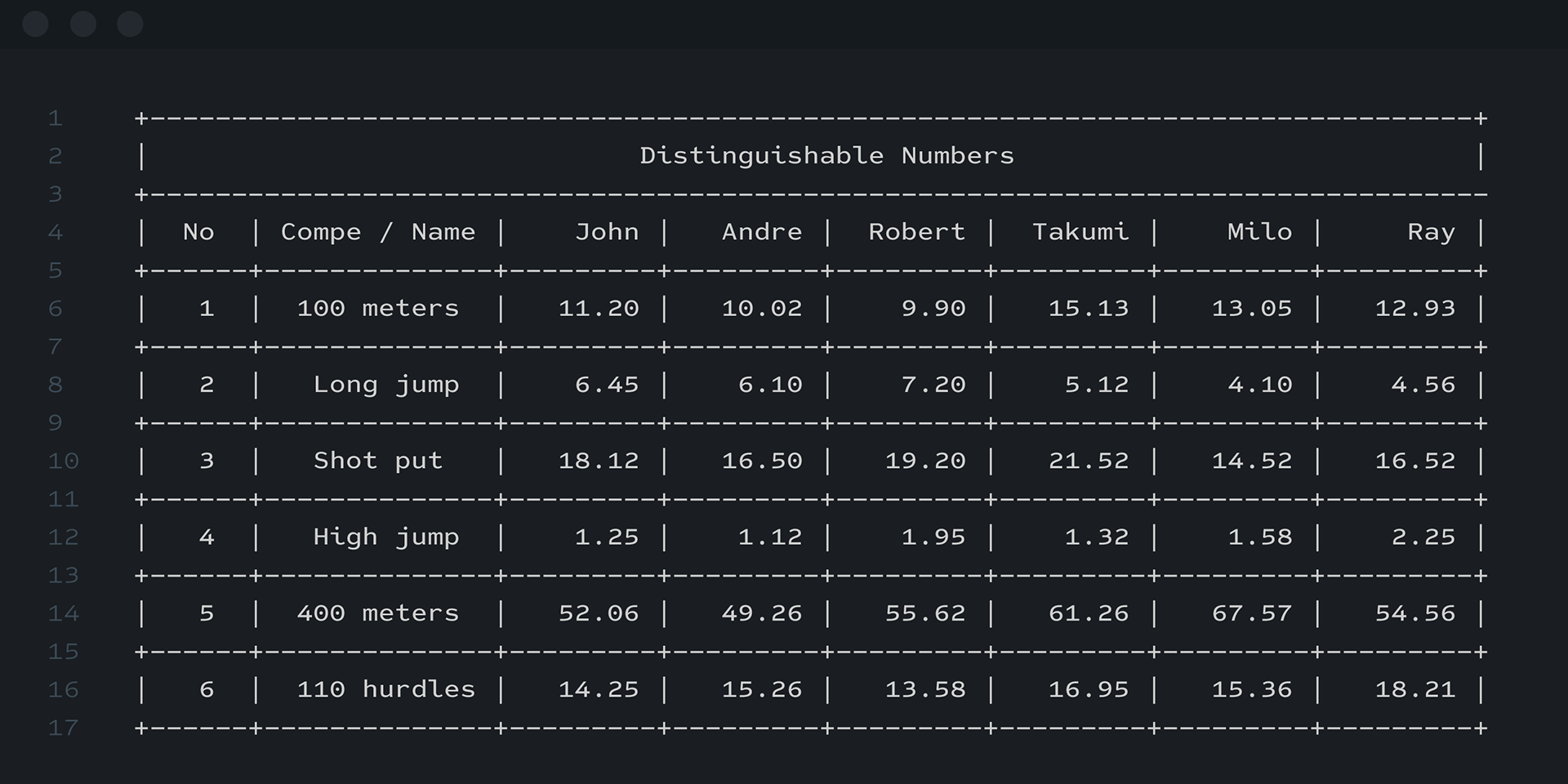
Task: Click the "Long jump" row label
Action: click(x=385, y=385)
